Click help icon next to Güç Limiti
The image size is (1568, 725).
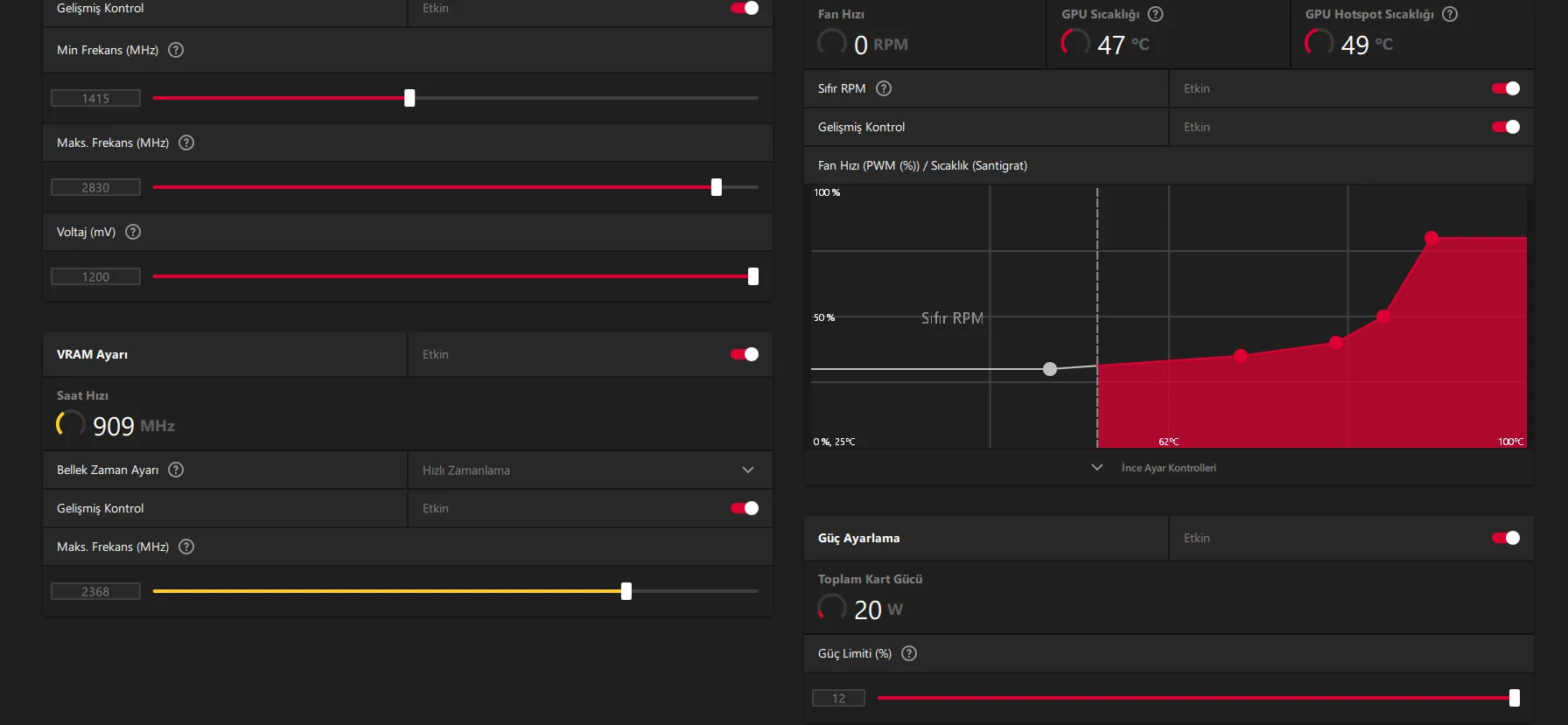pyautogui.click(x=909, y=653)
